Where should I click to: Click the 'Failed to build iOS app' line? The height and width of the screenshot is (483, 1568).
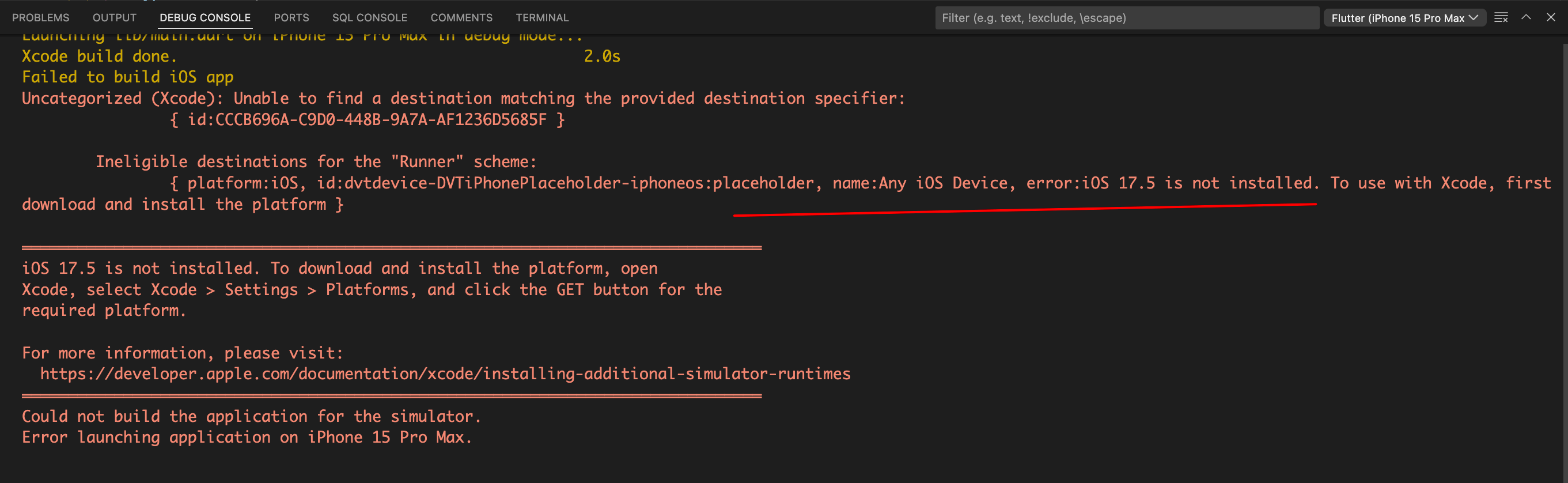(128, 77)
